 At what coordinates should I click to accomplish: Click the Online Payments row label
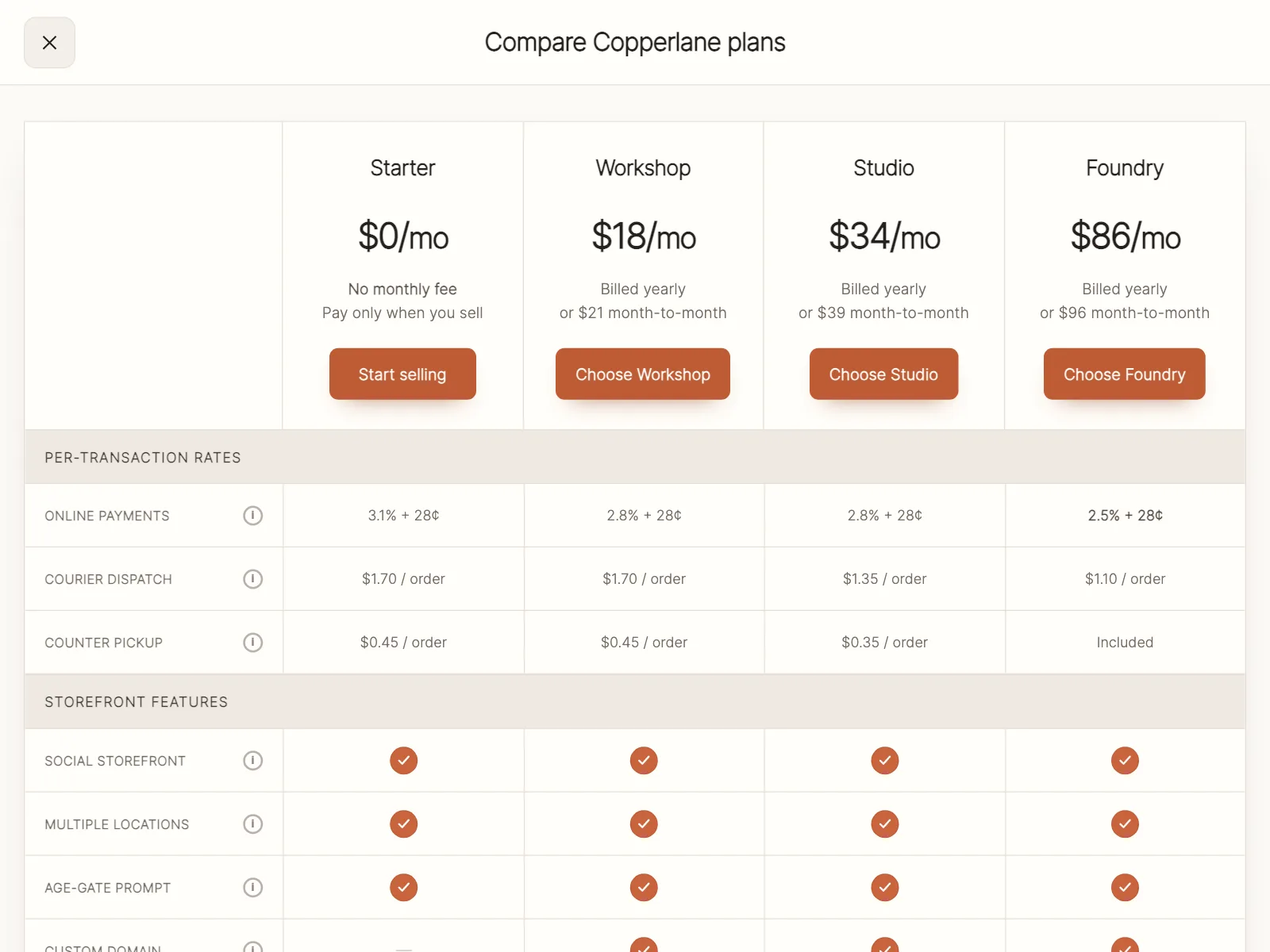(107, 516)
